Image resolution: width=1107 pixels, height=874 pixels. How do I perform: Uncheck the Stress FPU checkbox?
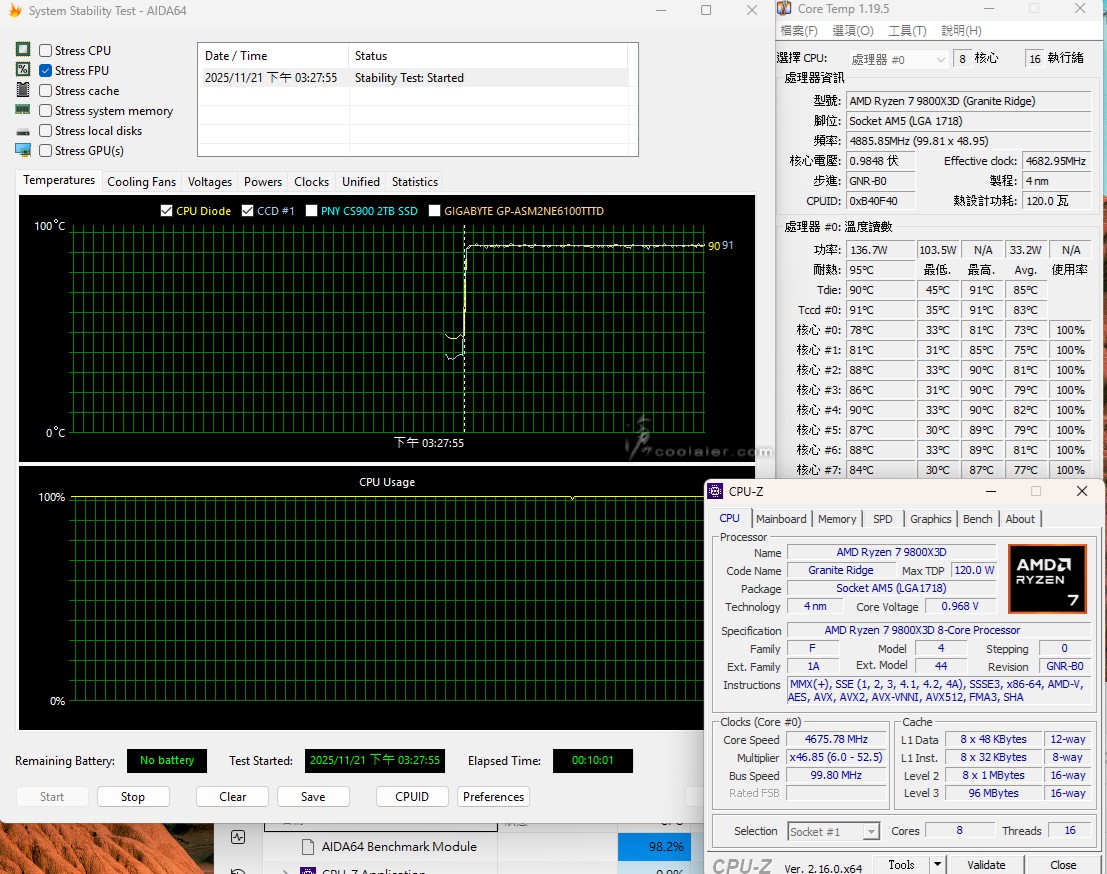coord(46,71)
